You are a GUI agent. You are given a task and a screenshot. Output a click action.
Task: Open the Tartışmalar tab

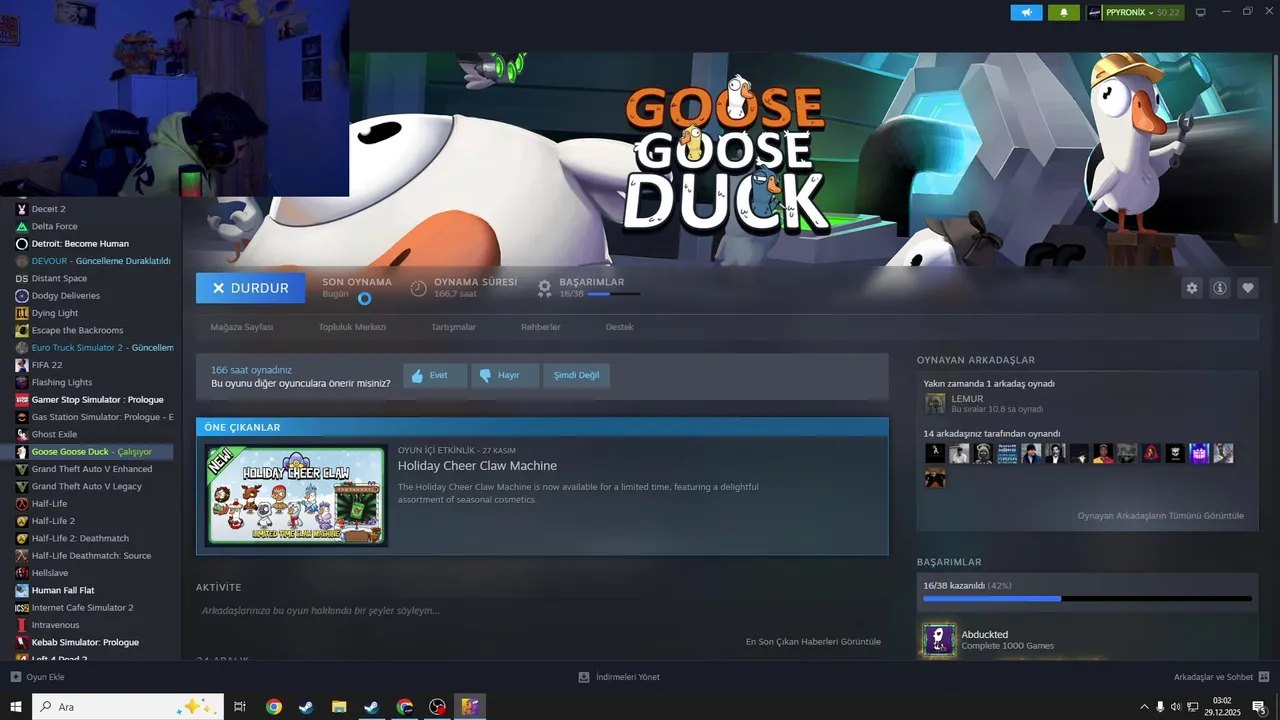coord(453,327)
